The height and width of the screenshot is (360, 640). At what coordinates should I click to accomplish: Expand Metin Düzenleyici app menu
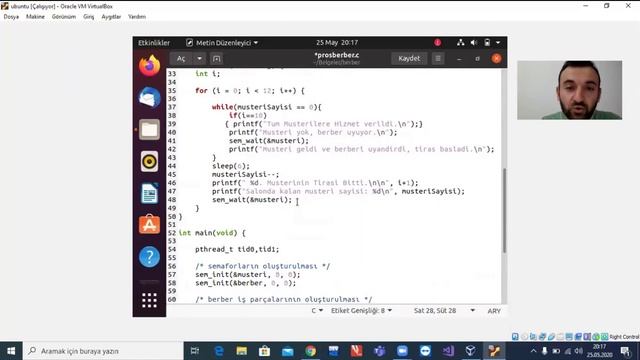(x=222, y=42)
